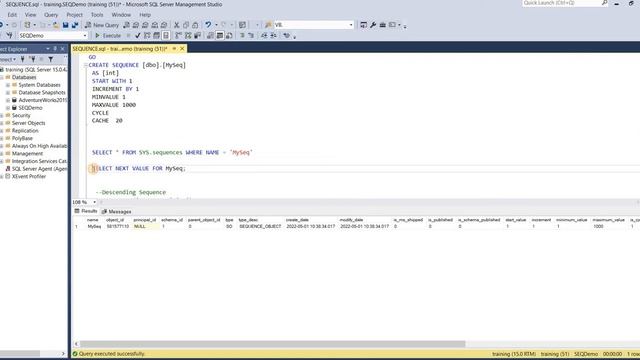Click the New Query button
640x360 pixels.
point(102,25)
